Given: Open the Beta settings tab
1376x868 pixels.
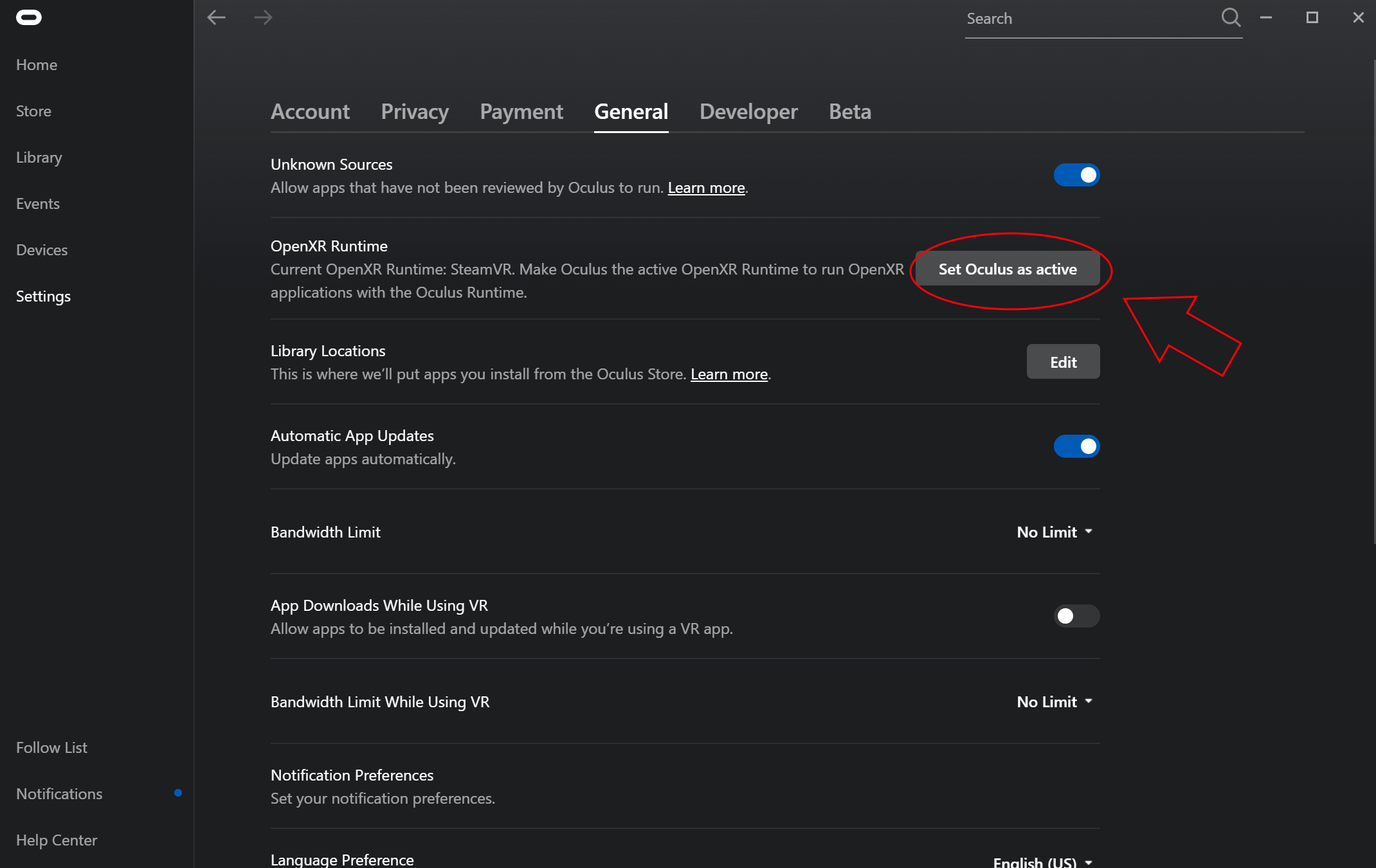Looking at the screenshot, I should pyautogui.click(x=849, y=112).
